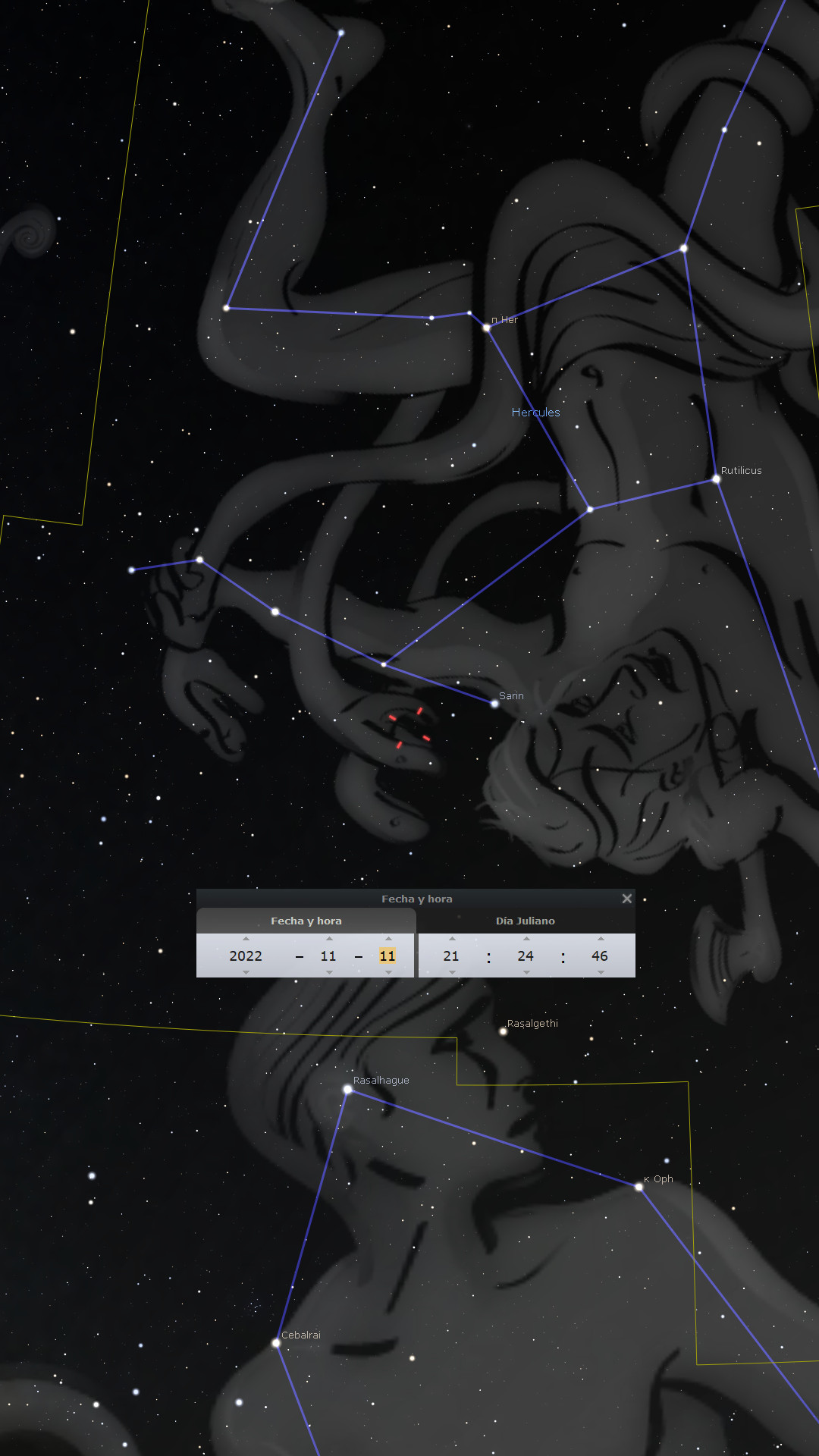Close the Fecha y hora dialog

(626, 899)
